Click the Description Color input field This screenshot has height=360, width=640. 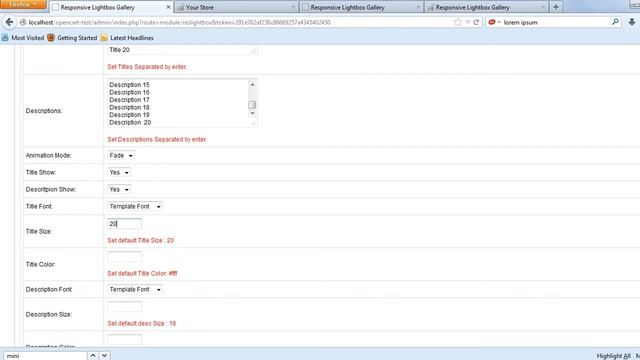124,339
